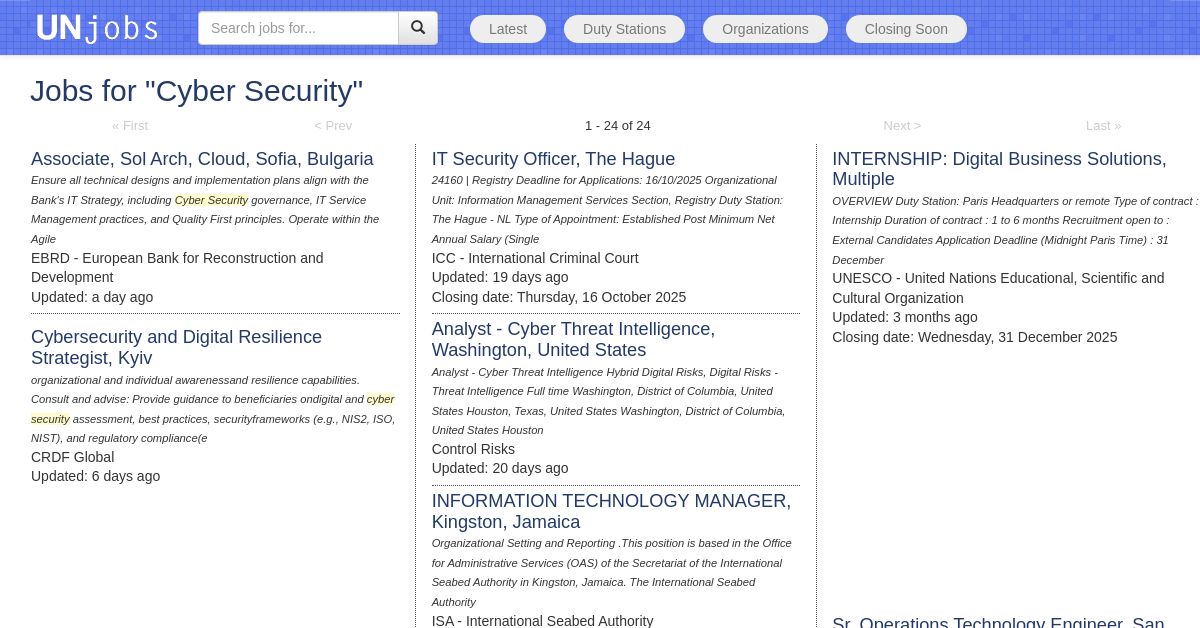This screenshot has height=628, width=1200.
Task: Click the search magnifier icon button
Action: (x=418, y=28)
